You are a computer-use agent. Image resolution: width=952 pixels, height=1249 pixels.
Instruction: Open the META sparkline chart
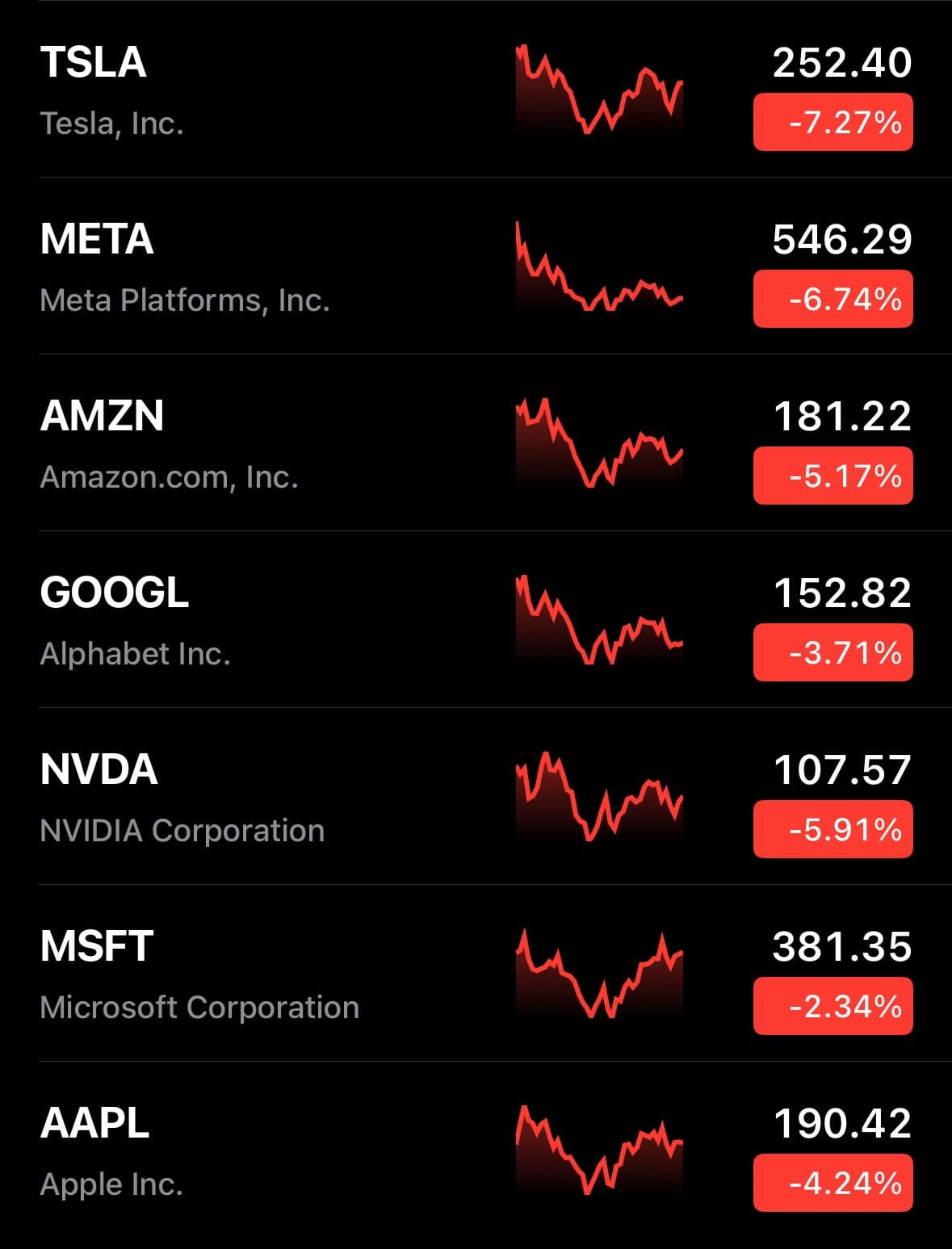point(599,266)
